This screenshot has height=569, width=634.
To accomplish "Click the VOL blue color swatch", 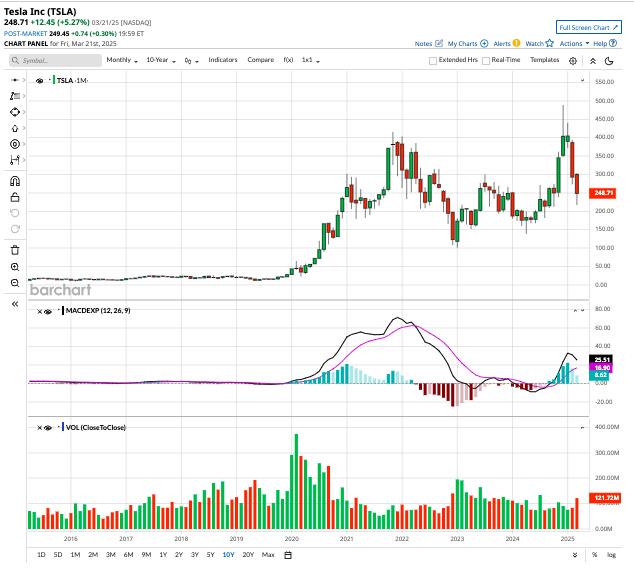I will click(63, 427).
